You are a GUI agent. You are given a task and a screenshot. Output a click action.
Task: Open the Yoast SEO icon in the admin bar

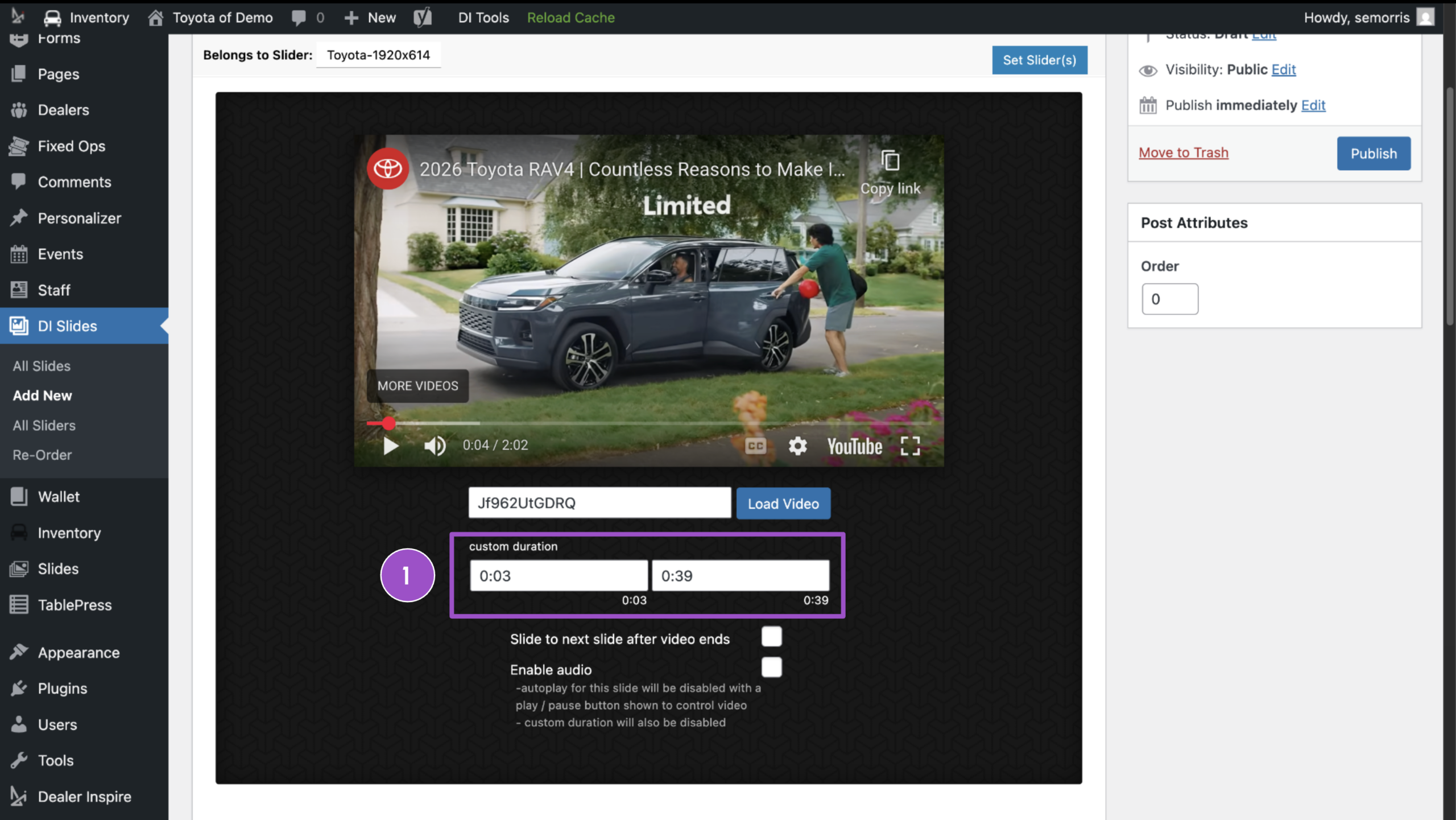[x=422, y=18]
